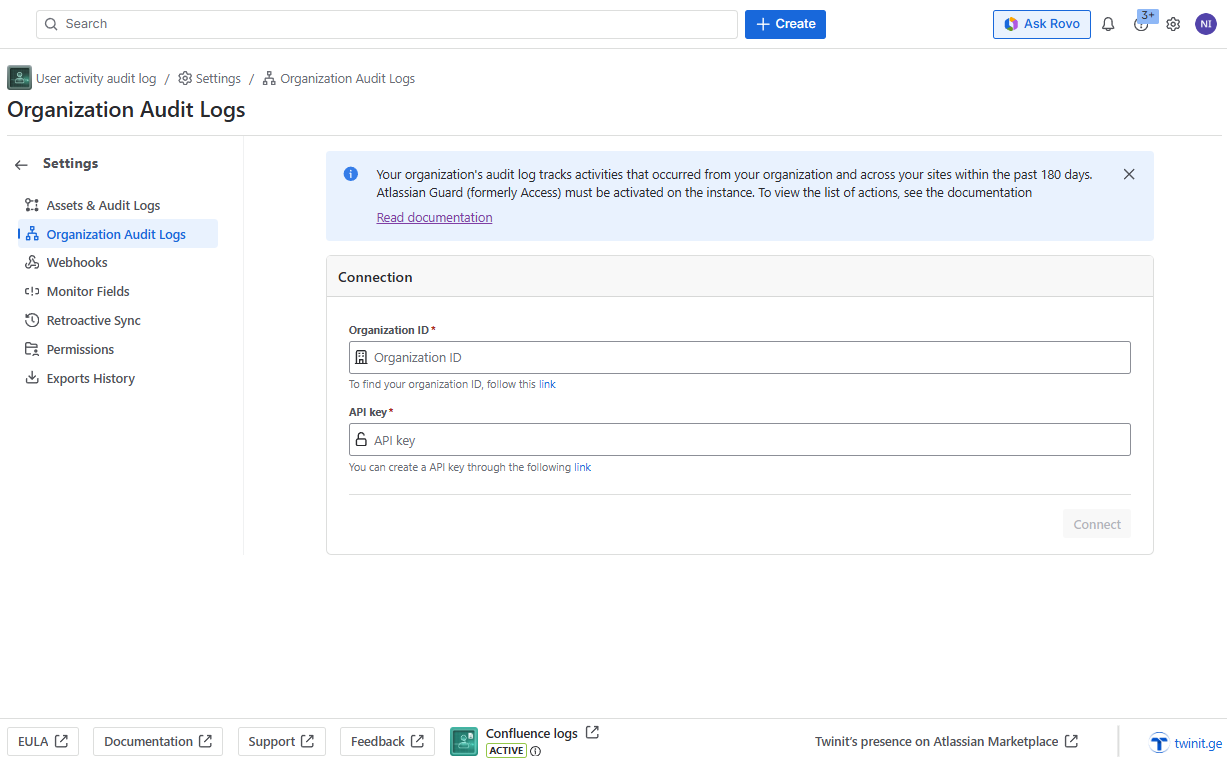The height and width of the screenshot is (764, 1227).
Task: Click the Retroactive Sync clock icon
Action: (32, 320)
